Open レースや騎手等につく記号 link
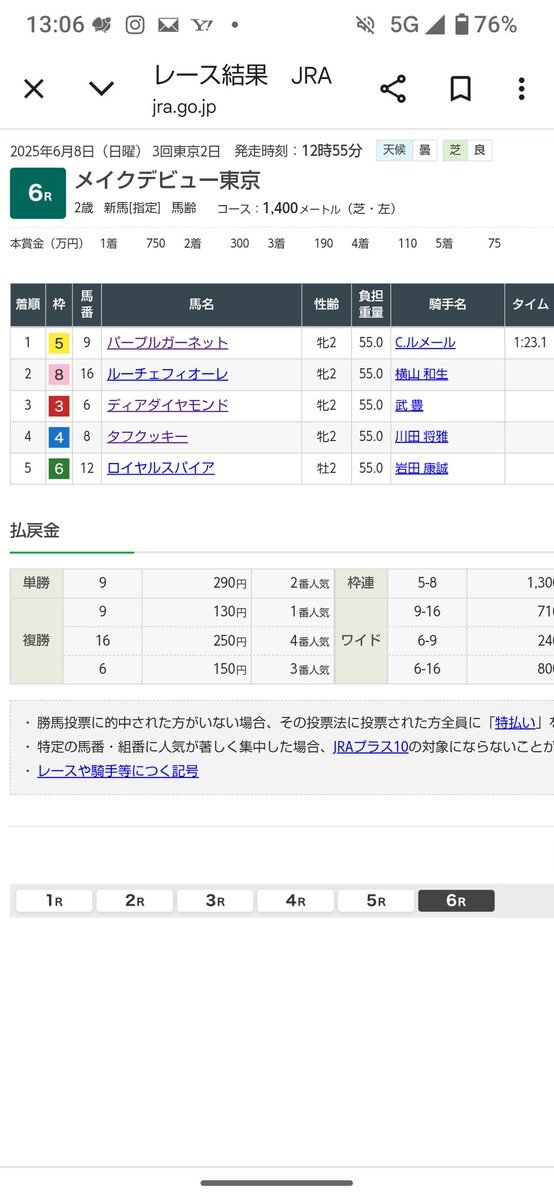The height and width of the screenshot is (1200, 554). click(x=118, y=771)
